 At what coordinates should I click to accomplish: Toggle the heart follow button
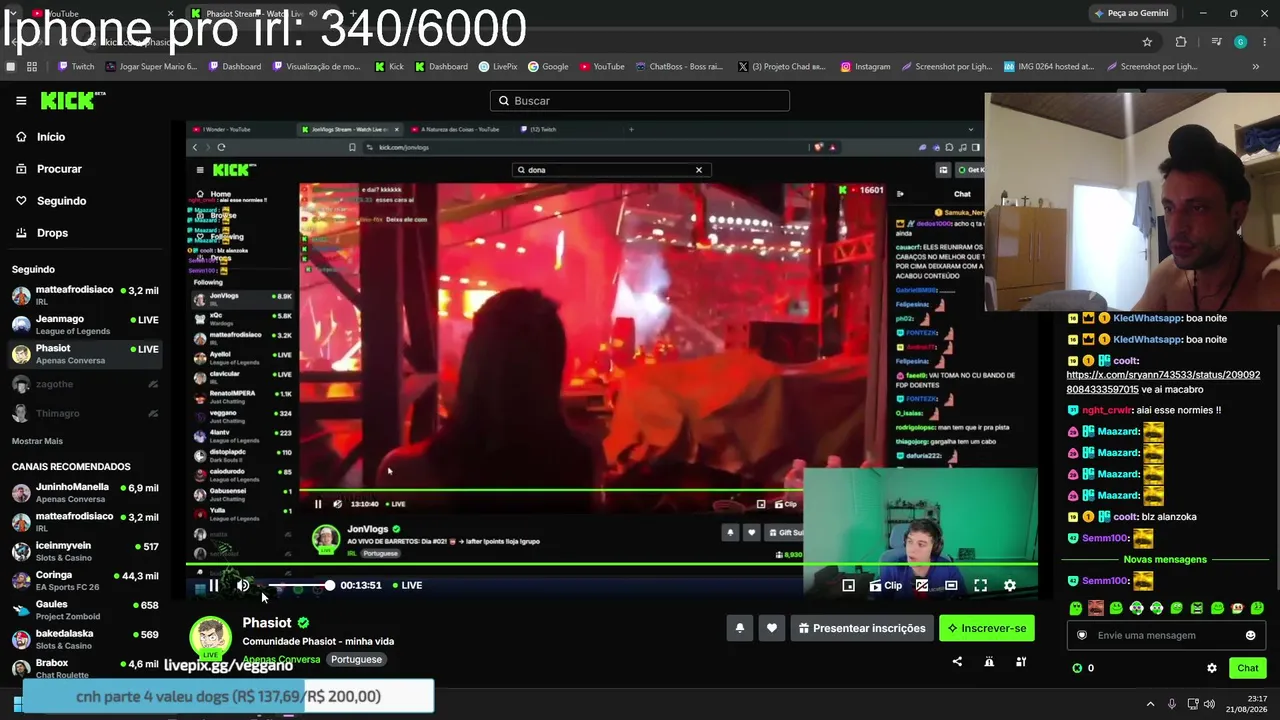coord(771,628)
